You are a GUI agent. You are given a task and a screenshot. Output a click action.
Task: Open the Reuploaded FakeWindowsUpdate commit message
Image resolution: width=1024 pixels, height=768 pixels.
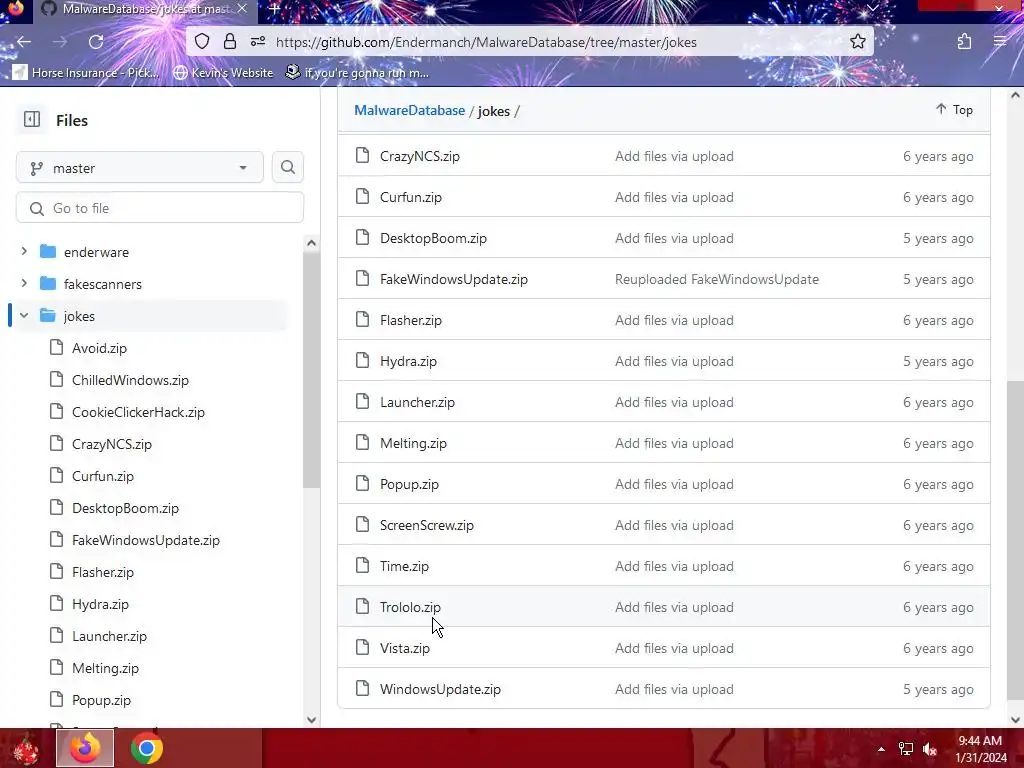click(x=716, y=280)
